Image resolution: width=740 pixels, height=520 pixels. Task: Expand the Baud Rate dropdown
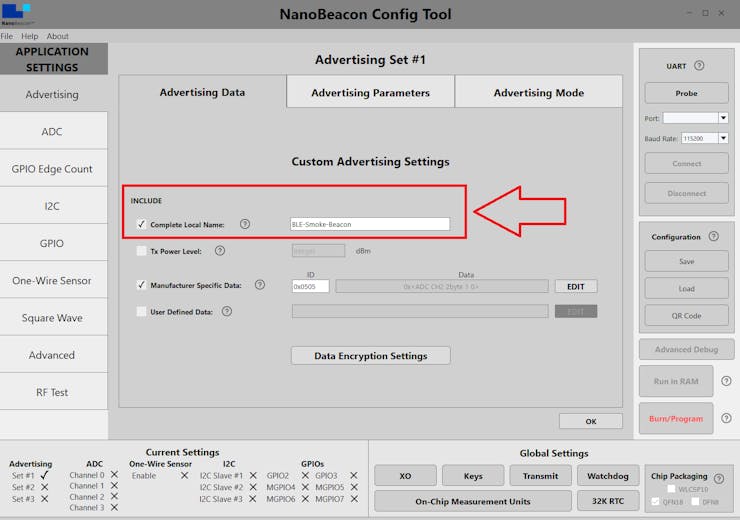[x=723, y=138]
